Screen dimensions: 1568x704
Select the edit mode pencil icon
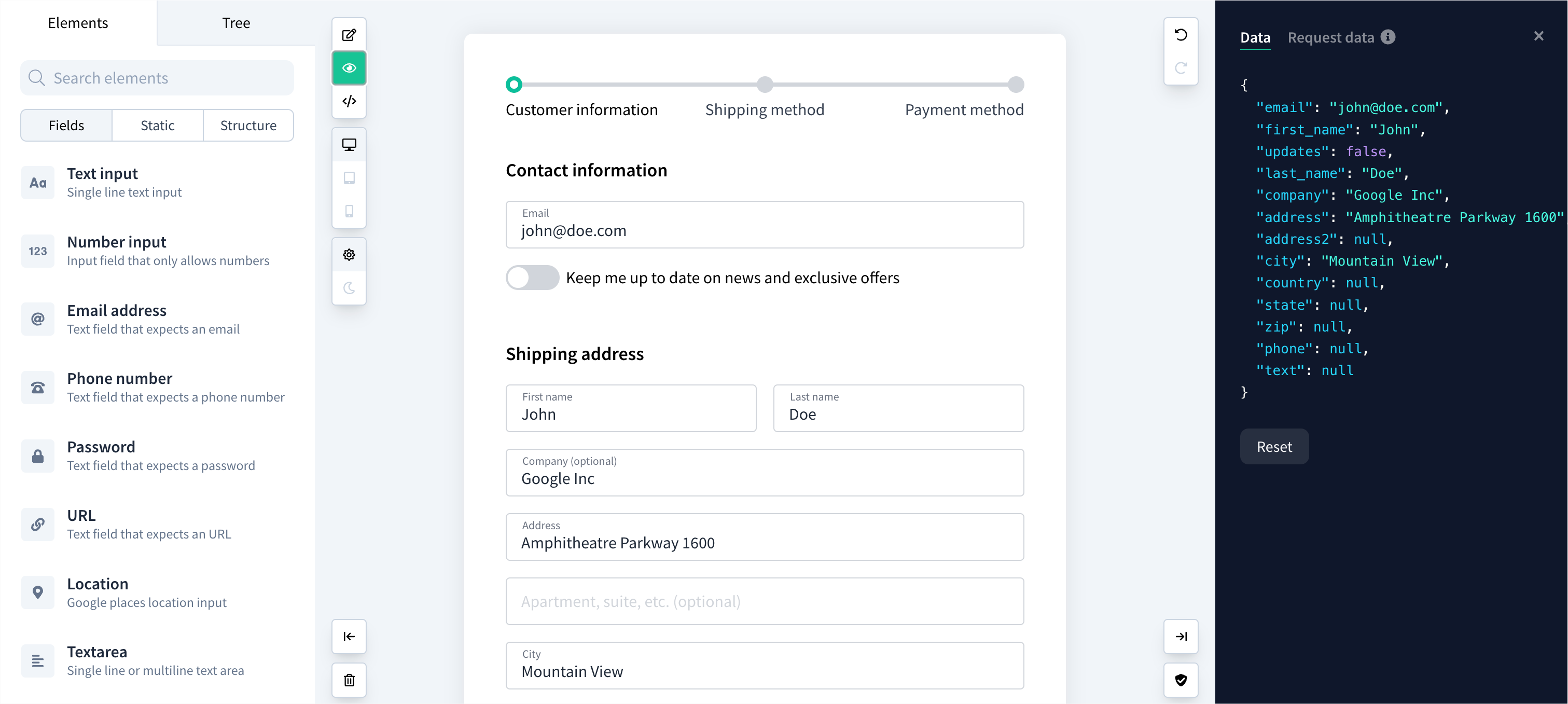pyautogui.click(x=349, y=35)
